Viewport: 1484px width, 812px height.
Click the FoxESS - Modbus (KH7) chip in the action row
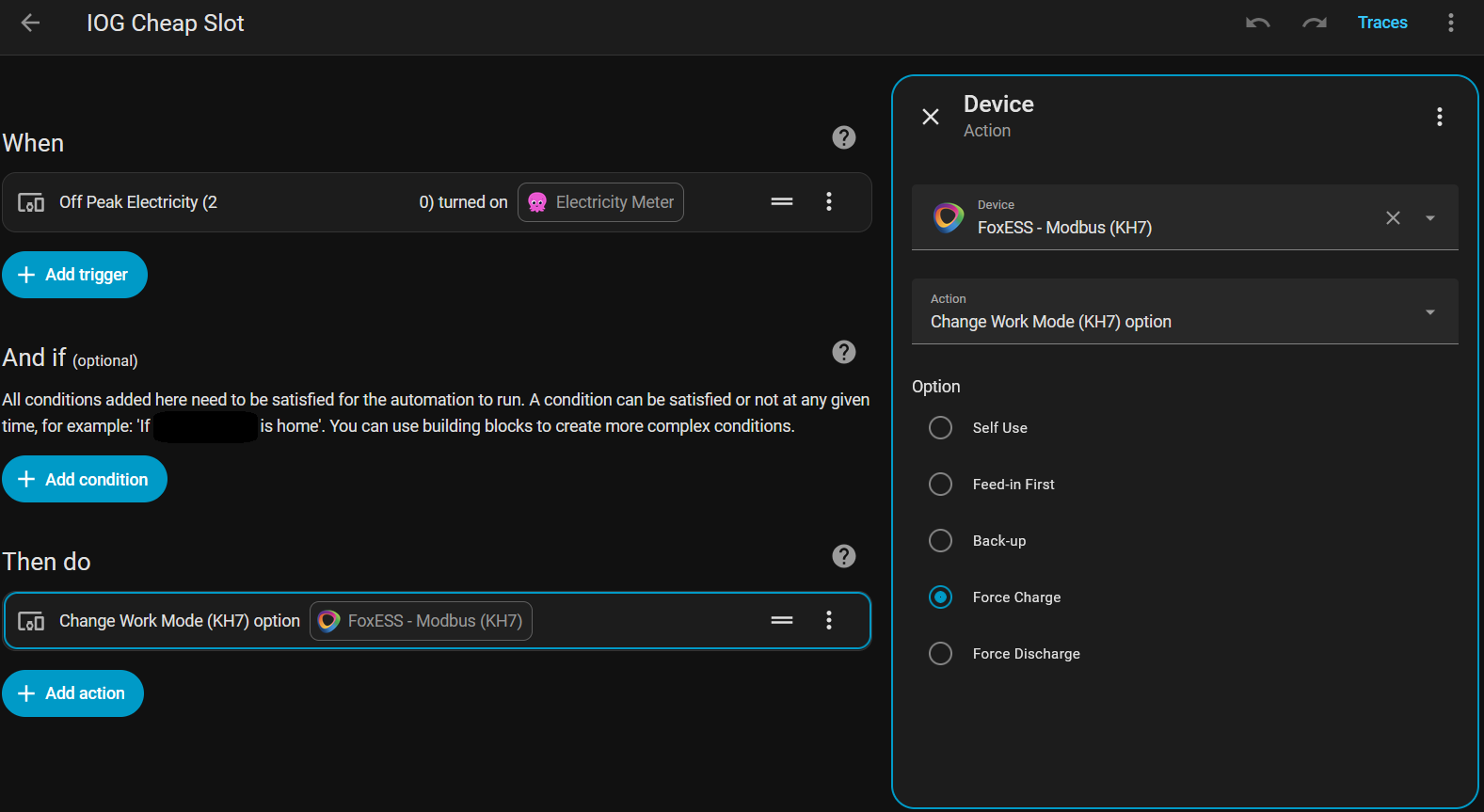(421, 621)
